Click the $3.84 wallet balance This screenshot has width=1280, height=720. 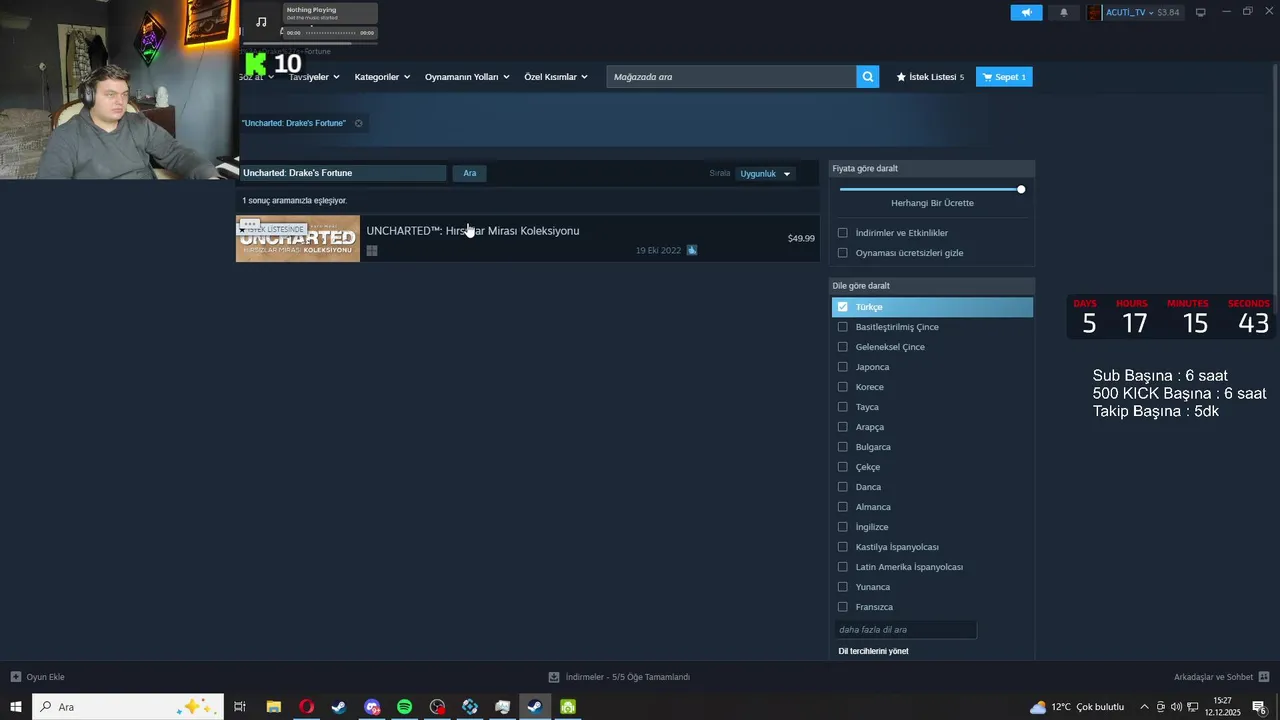coord(1168,13)
